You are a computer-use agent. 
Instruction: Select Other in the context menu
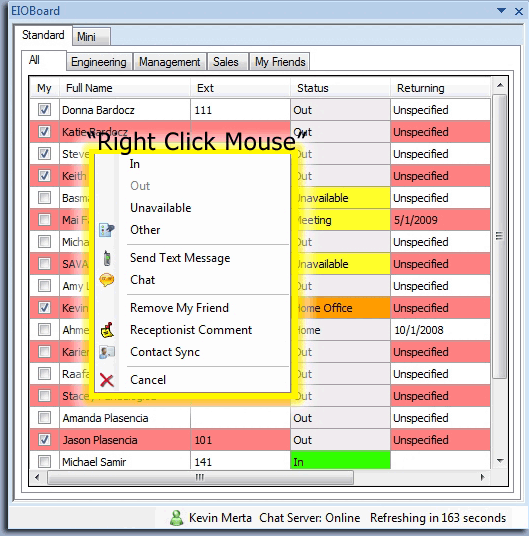click(192, 230)
